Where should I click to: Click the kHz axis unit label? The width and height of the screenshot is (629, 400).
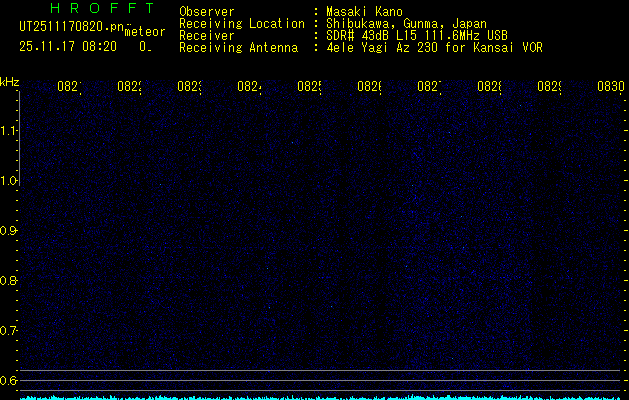coord(10,82)
